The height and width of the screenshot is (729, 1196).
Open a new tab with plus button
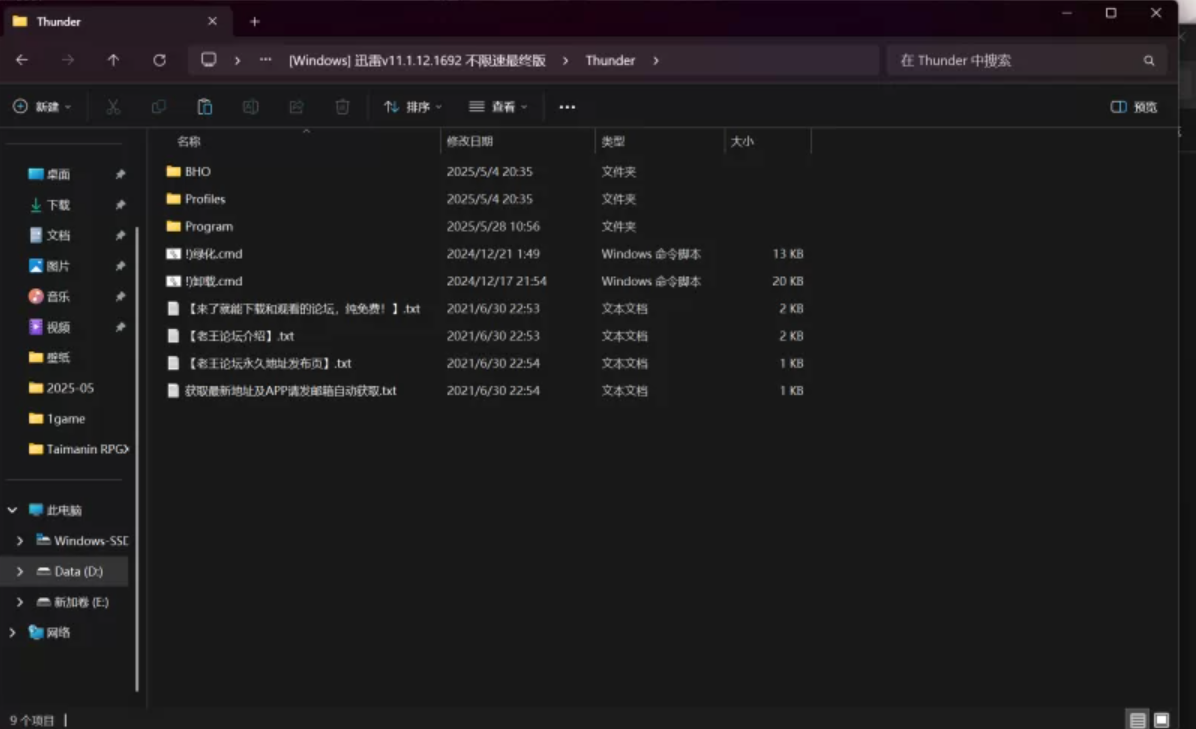point(255,21)
